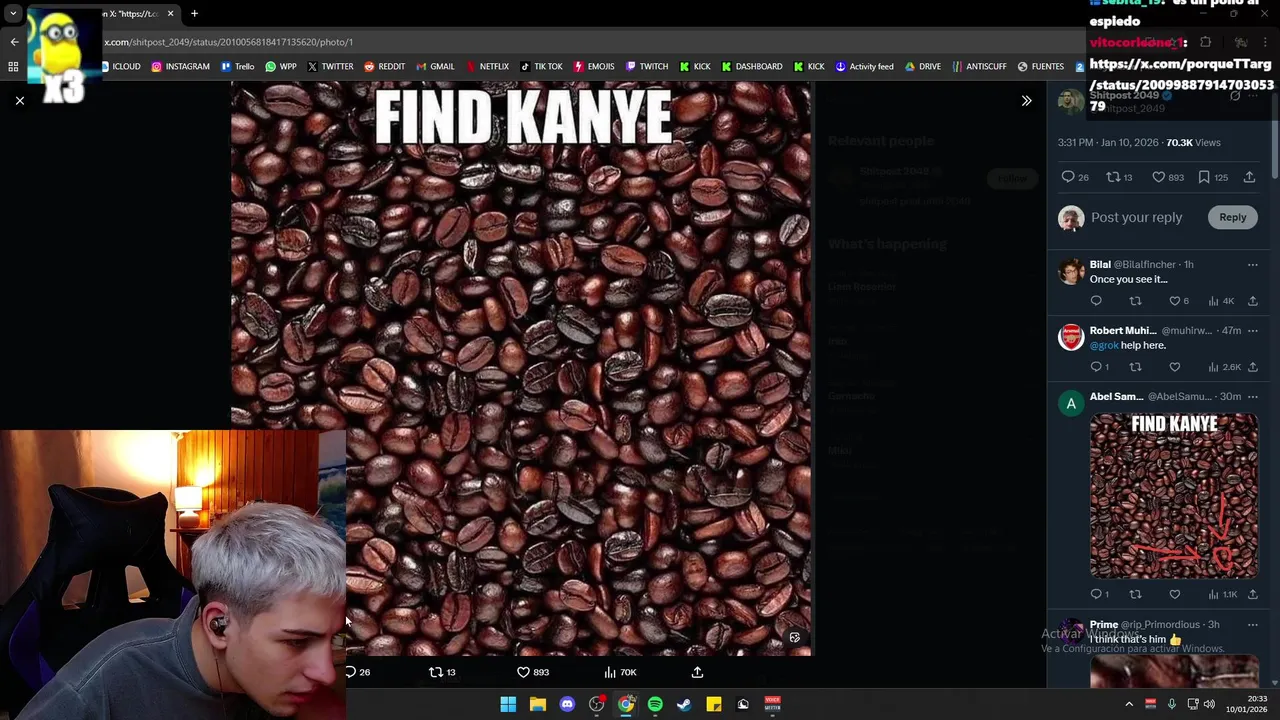This screenshot has width=1280, height=720.
Task: View analytics of Abel Sam's reply (1.1K)
Action: [1222, 594]
